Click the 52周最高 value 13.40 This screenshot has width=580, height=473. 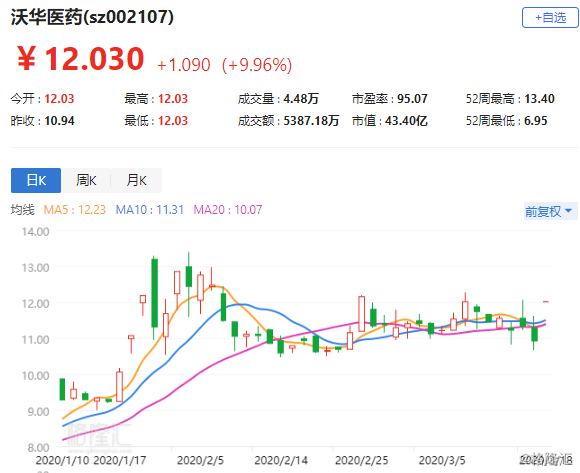coord(539,99)
